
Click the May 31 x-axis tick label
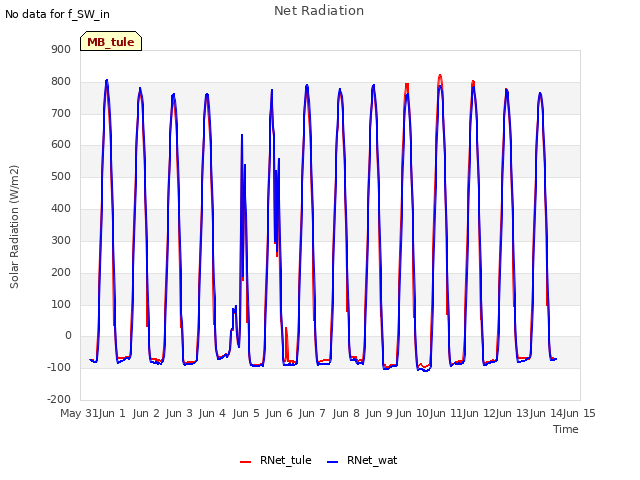click(79, 413)
